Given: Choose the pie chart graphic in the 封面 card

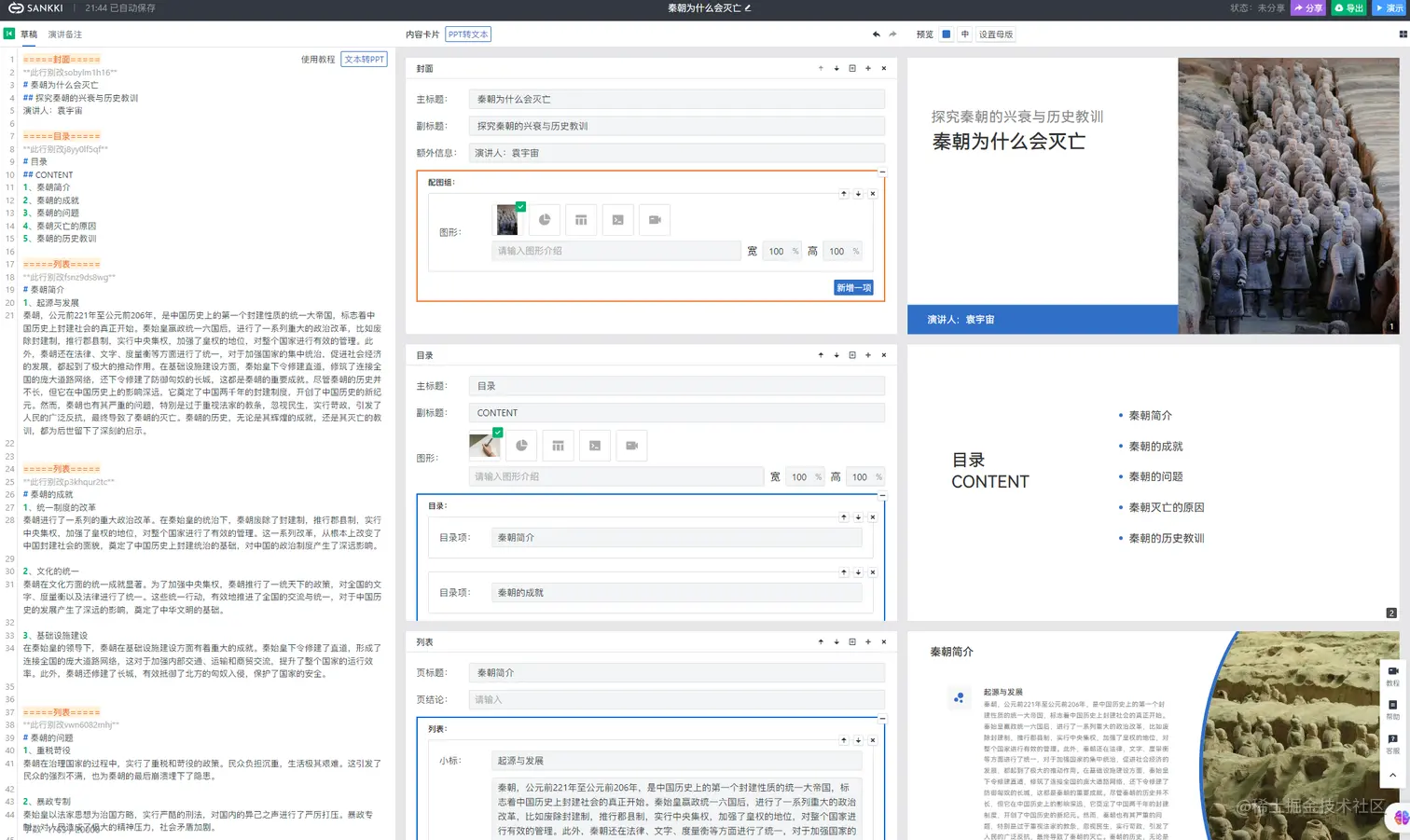Looking at the screenshot, I should point(545,220).
